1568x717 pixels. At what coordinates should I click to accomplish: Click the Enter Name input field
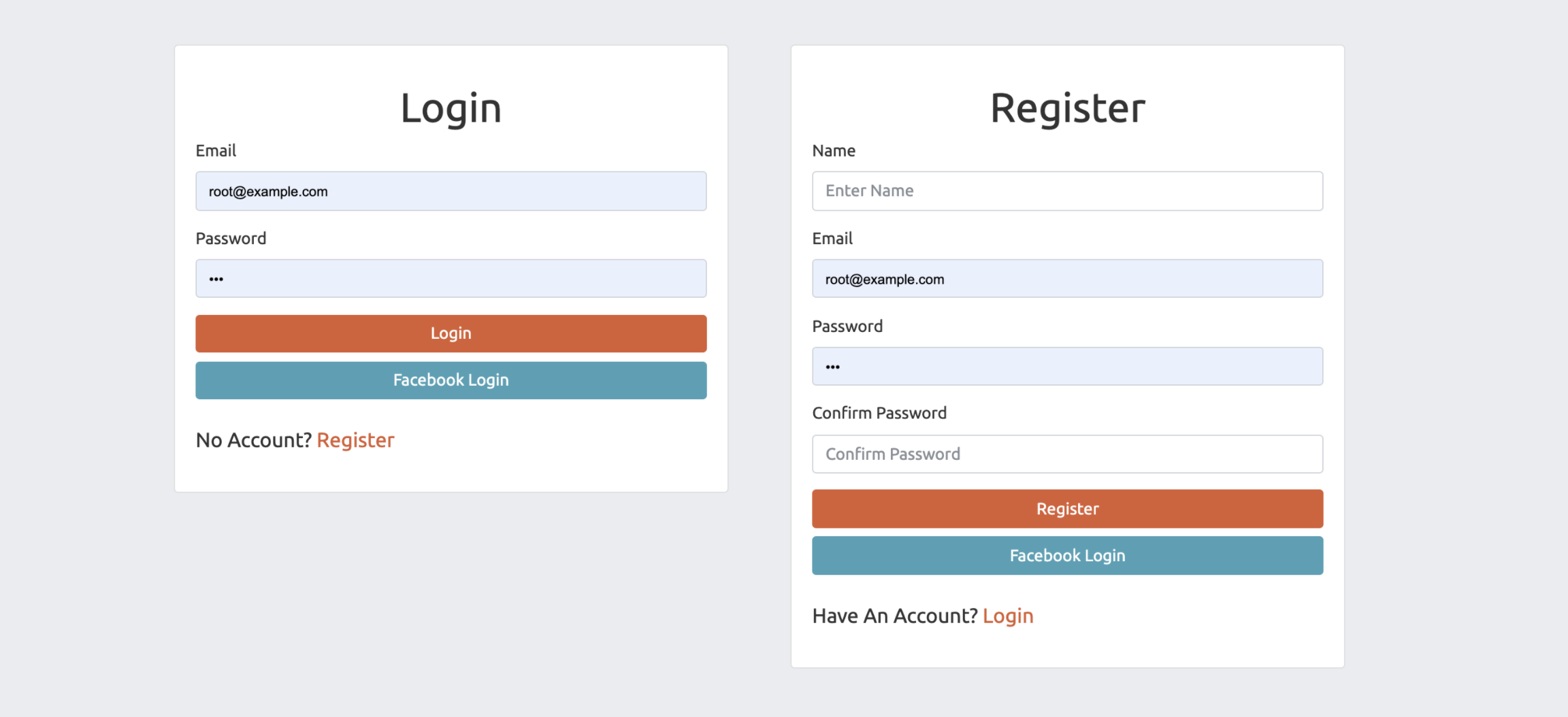1067,191
